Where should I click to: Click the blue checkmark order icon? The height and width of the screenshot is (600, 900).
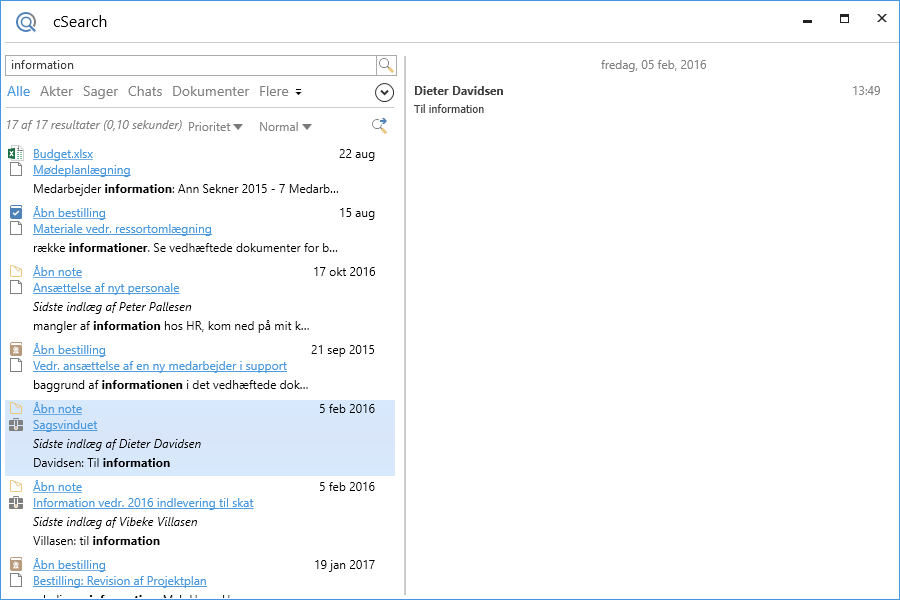coord(15,213)
